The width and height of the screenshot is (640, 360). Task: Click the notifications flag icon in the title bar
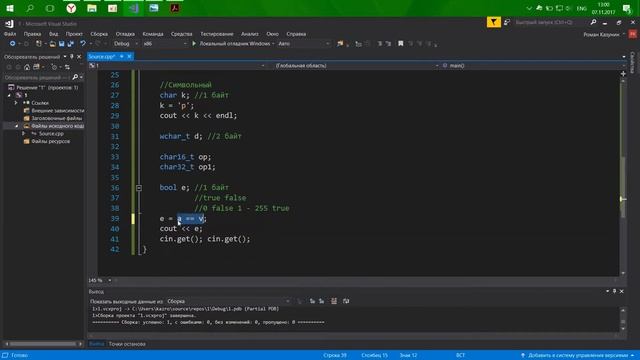pos(493,22)
